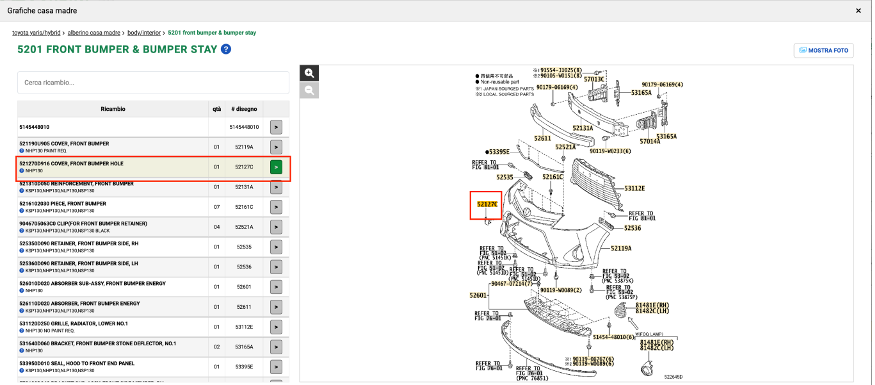Close the Grafiche casa madre dialog
875x385 pixels.
(x=858, y=11)
